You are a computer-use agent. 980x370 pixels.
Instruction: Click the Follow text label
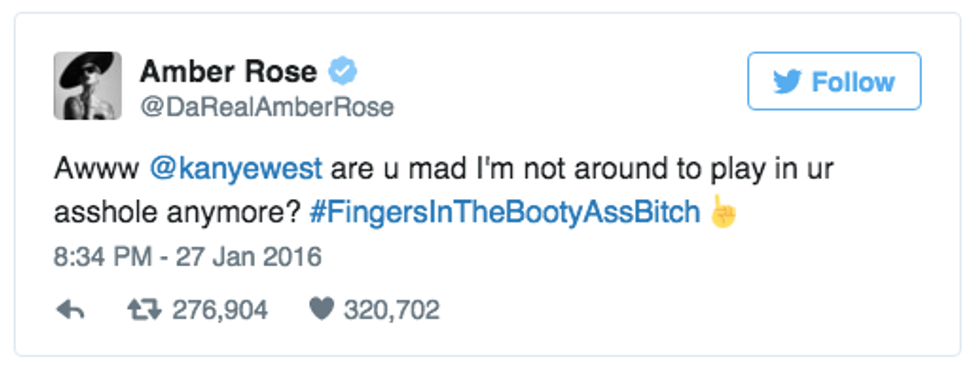(x=853, y=82)
